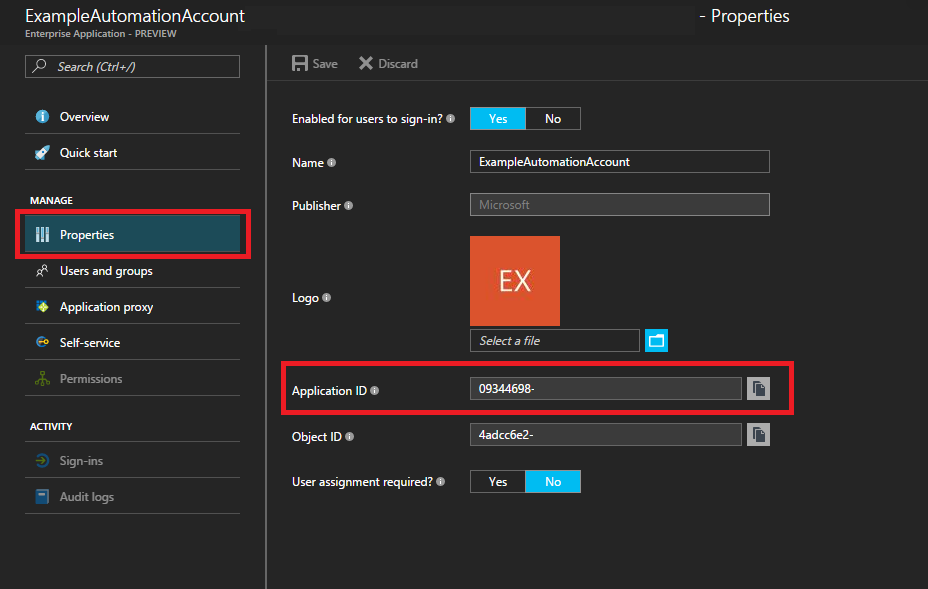Click the Enterprise Application - PREVIEW subtitle

[101, 34]
